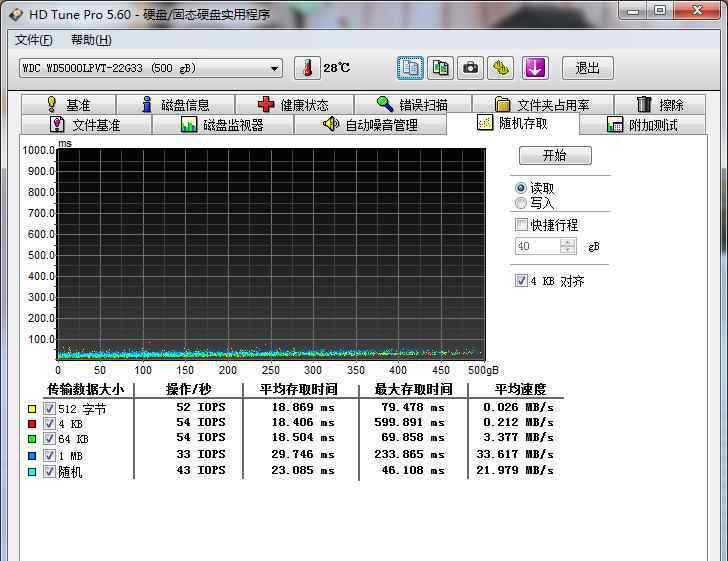Uncheck the 4 KB transfer size row
Viewport: 728px width, 561px height.
point(49,424)
